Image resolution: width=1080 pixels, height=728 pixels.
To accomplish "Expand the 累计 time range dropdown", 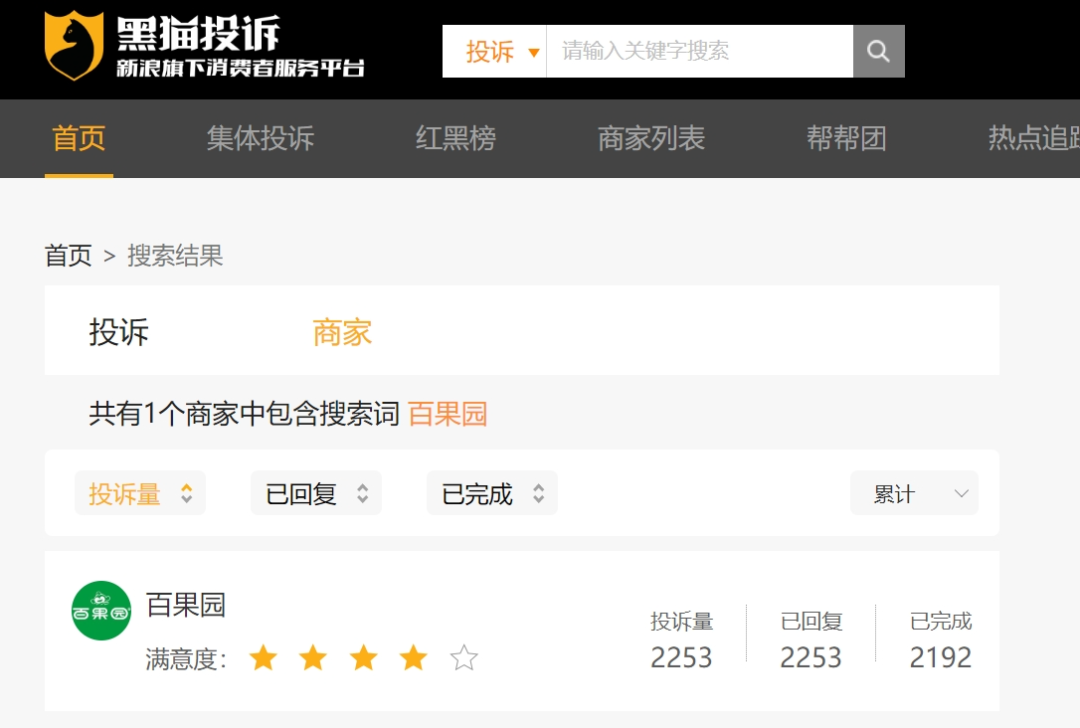I will [913, 494].
